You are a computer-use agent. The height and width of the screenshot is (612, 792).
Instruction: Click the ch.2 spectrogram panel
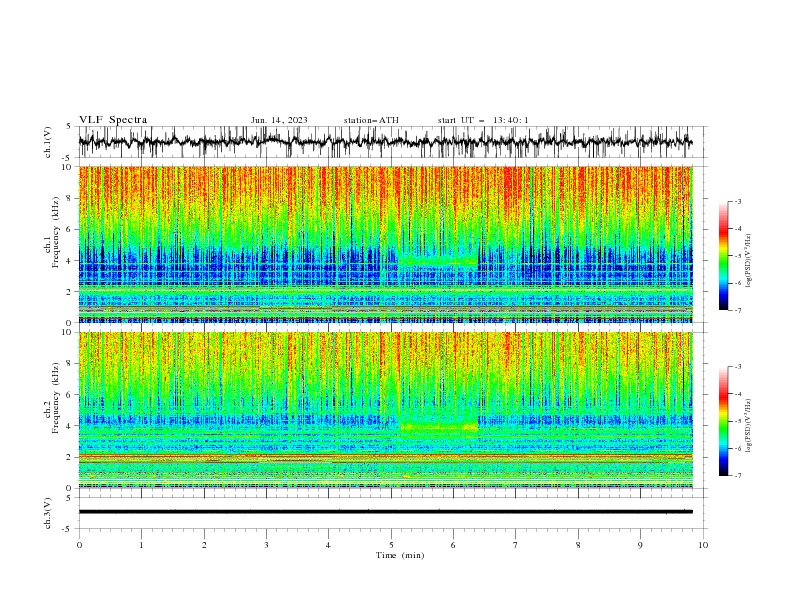click(x=385, y=410)
